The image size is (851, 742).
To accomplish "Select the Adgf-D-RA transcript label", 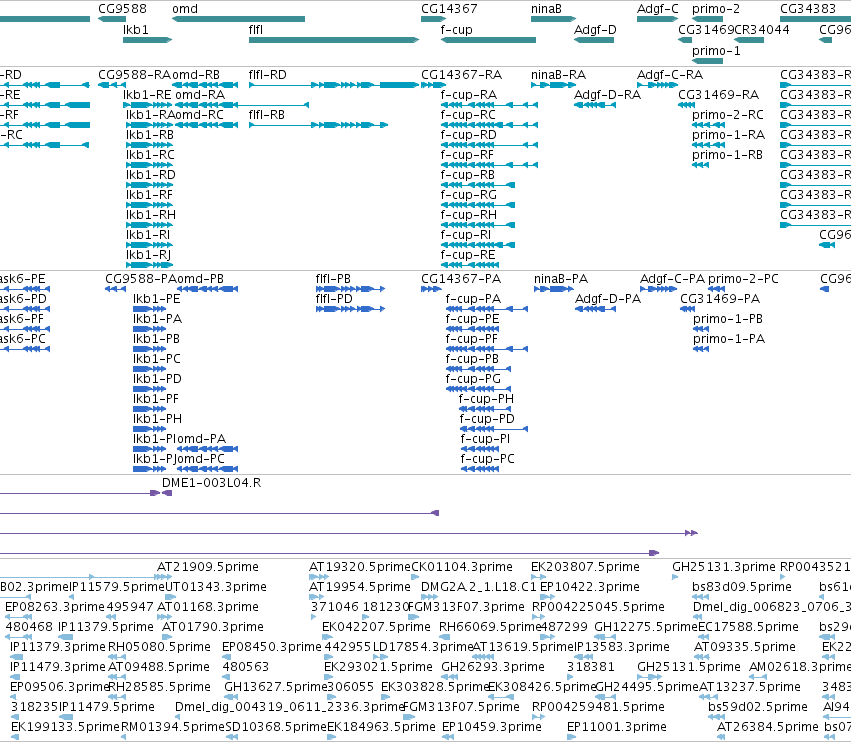I will tap(607, 95).
